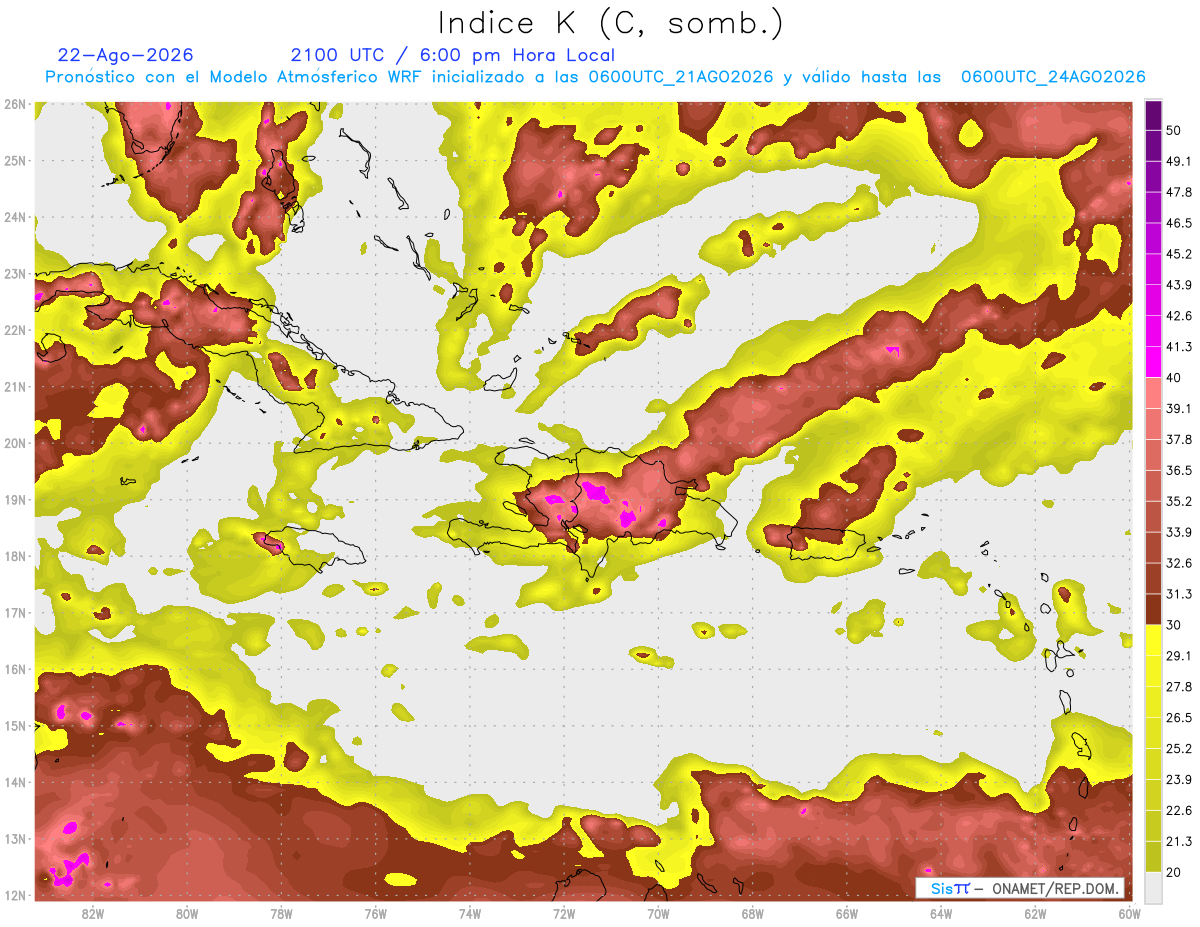Click the latitude axis label "17N"
Screen dimensions: 1200x927
(15, 613)
